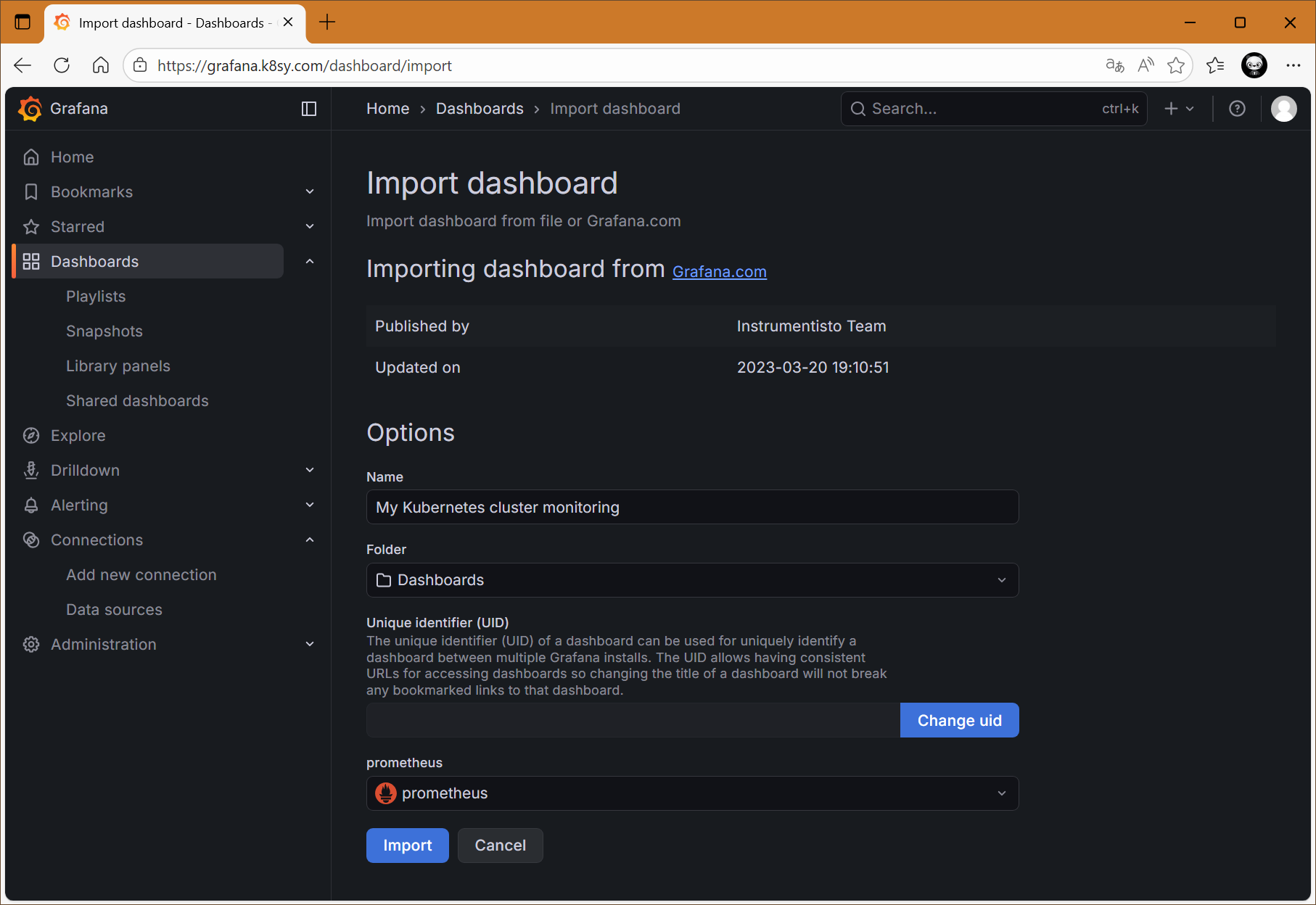The image size is (1316, 905).
Task: Open the Folder dropdown
Action: pos(692,580)
